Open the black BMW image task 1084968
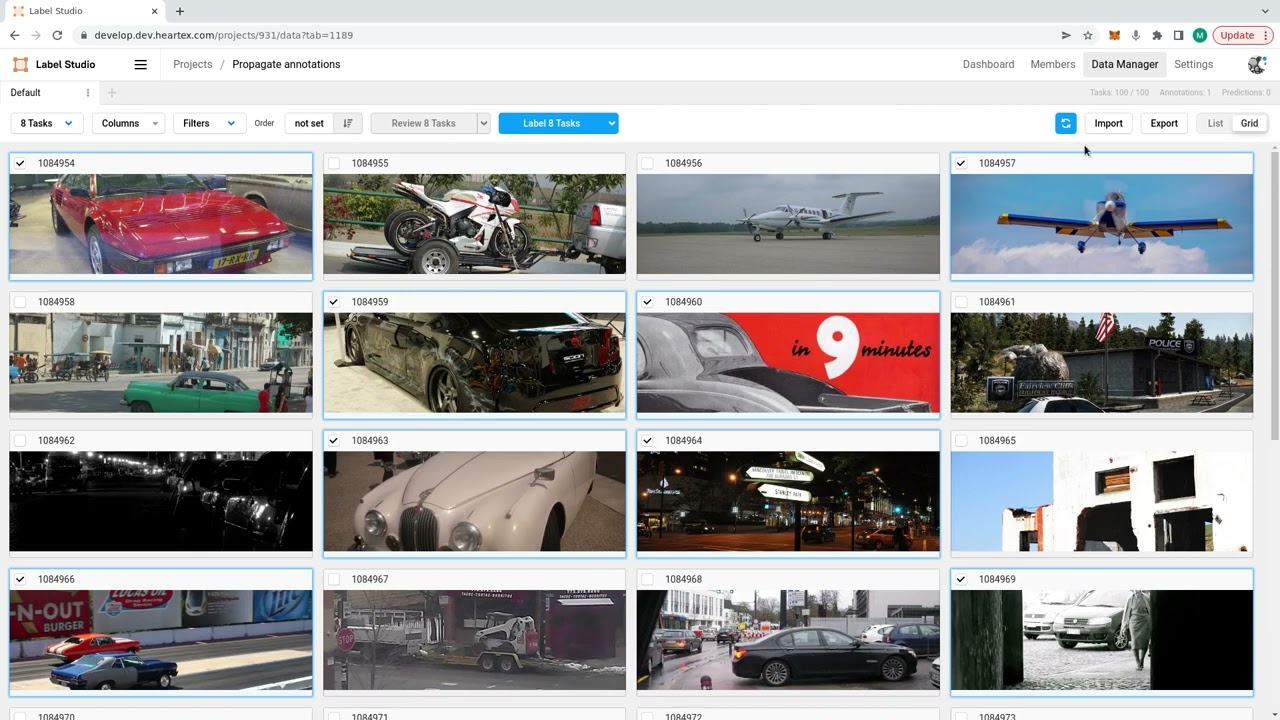The height and width of the screenshot is (720, 1280). [788, 640]
